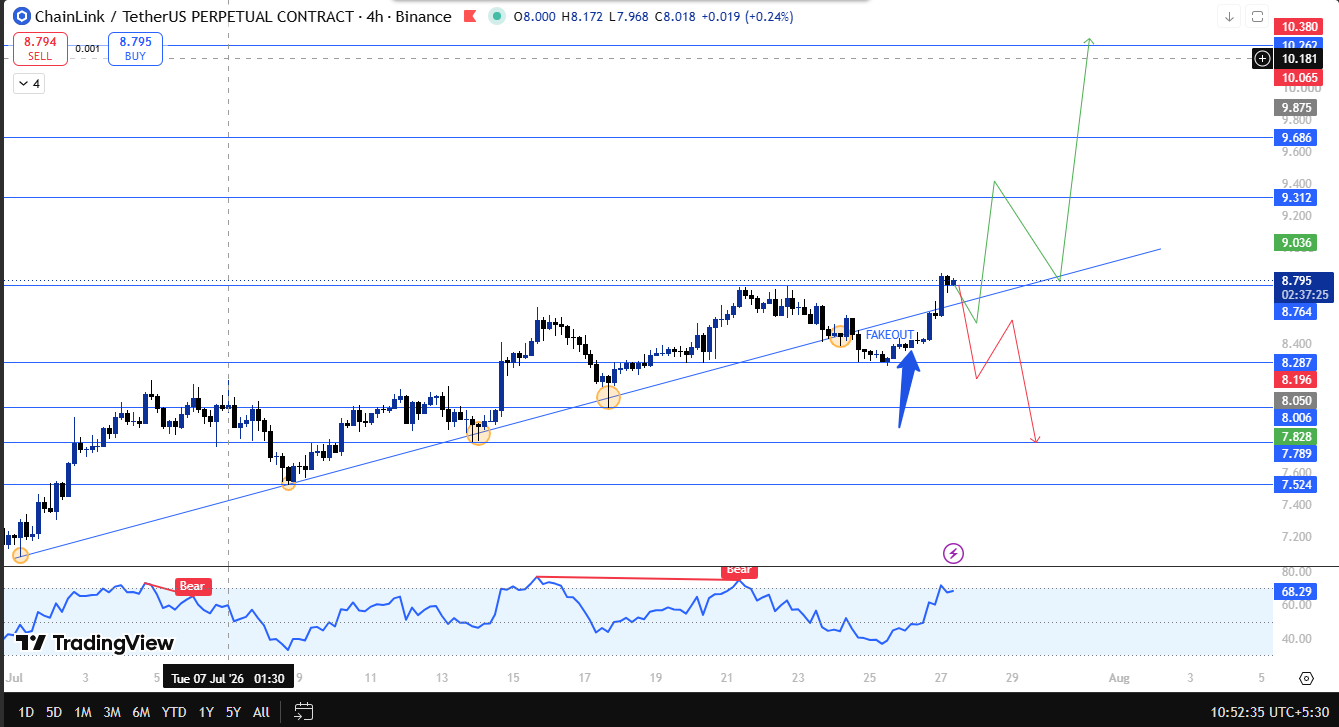This screenshot has width=1339, height=727.
Task: Click the change value +0.019 (+0.24%)
Action: tap(749, 17)
